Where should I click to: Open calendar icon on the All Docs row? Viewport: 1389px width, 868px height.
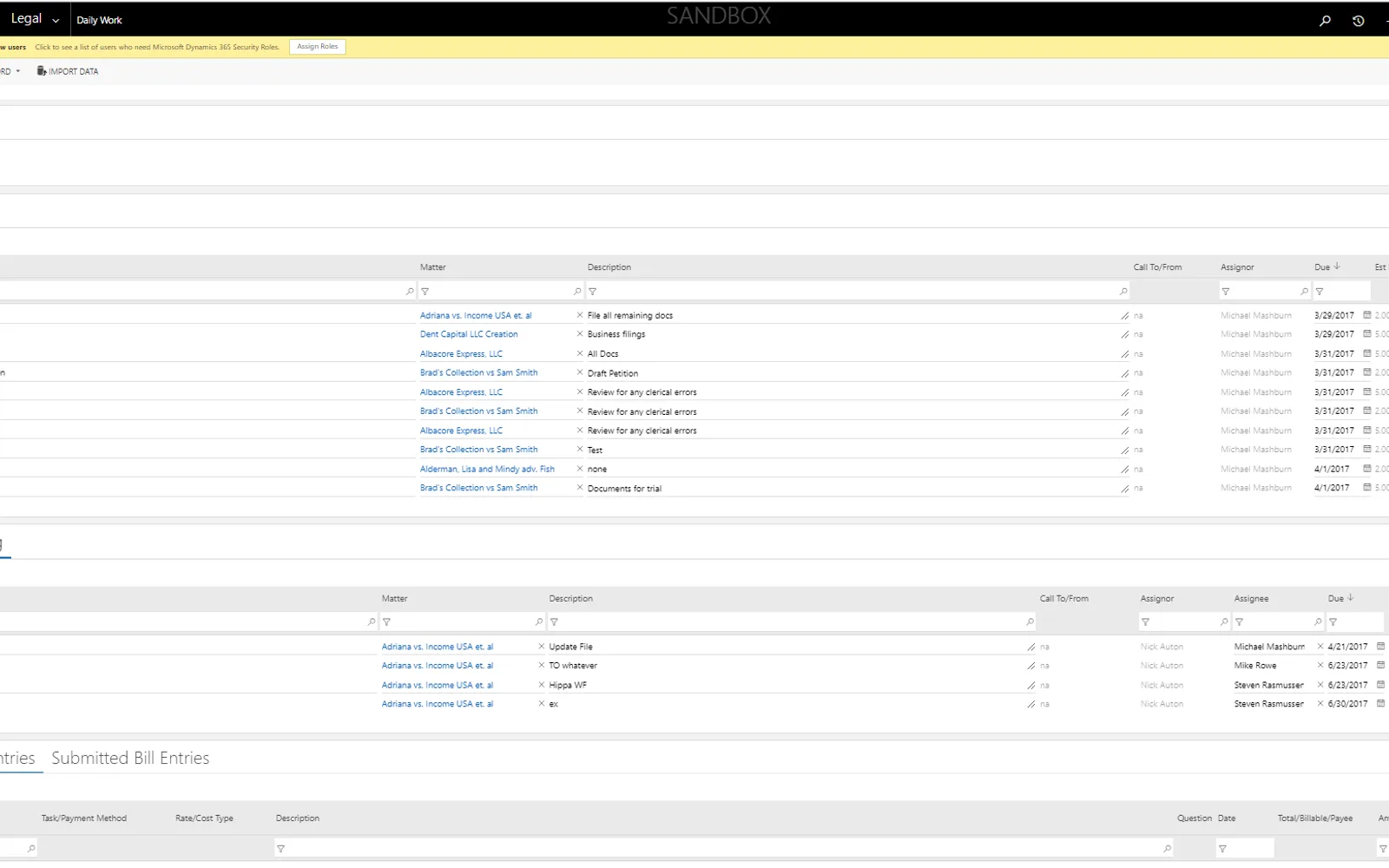(1367, 353)
